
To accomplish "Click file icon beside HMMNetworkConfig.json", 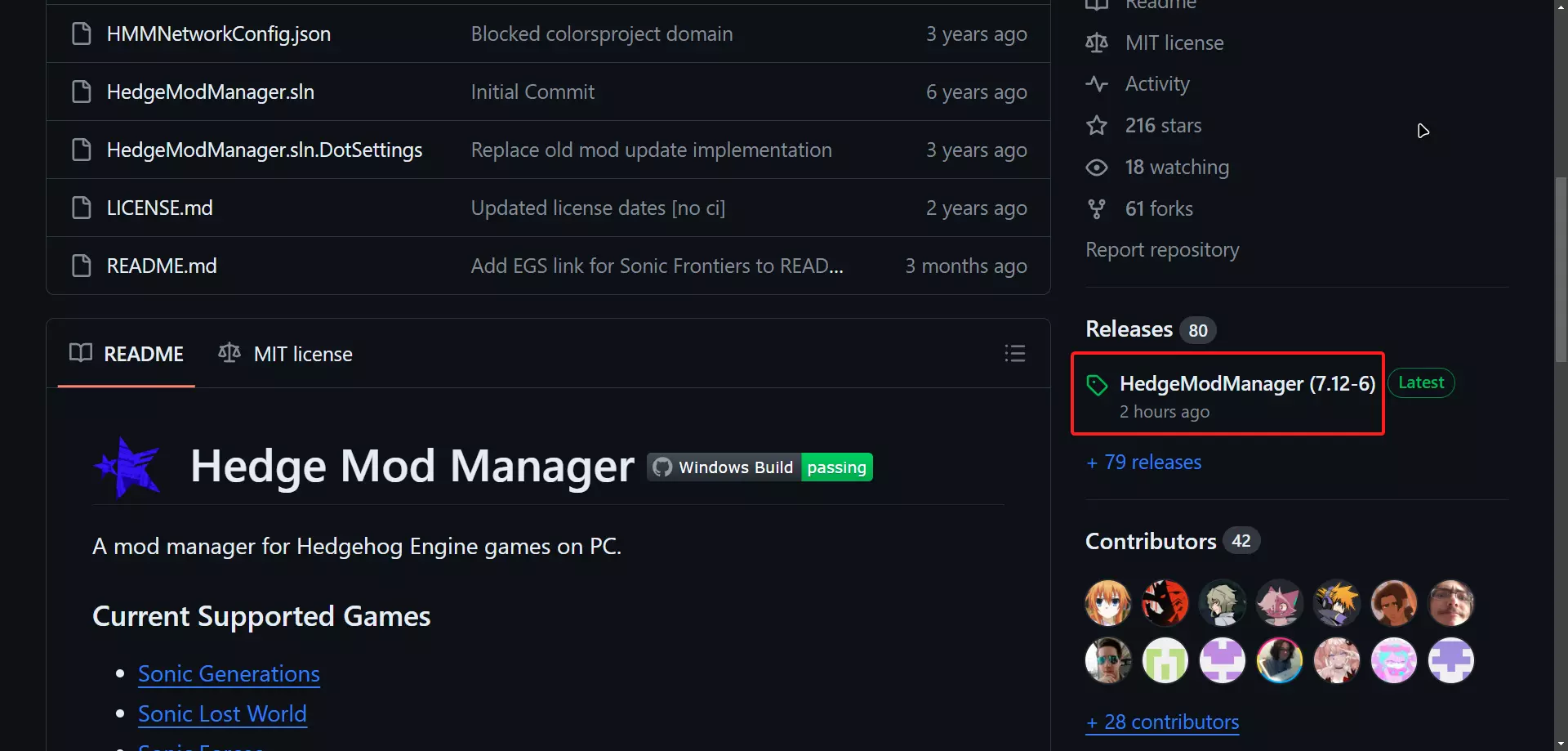I will point(82,34).
